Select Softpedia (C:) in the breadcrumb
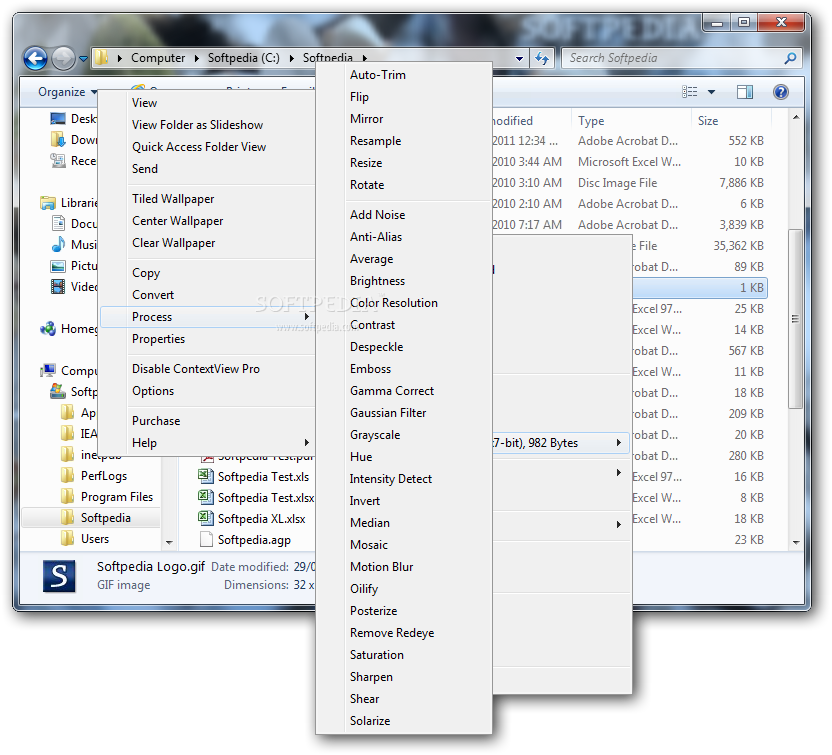This screenshot has height=755, width=832. click(244, 58)
